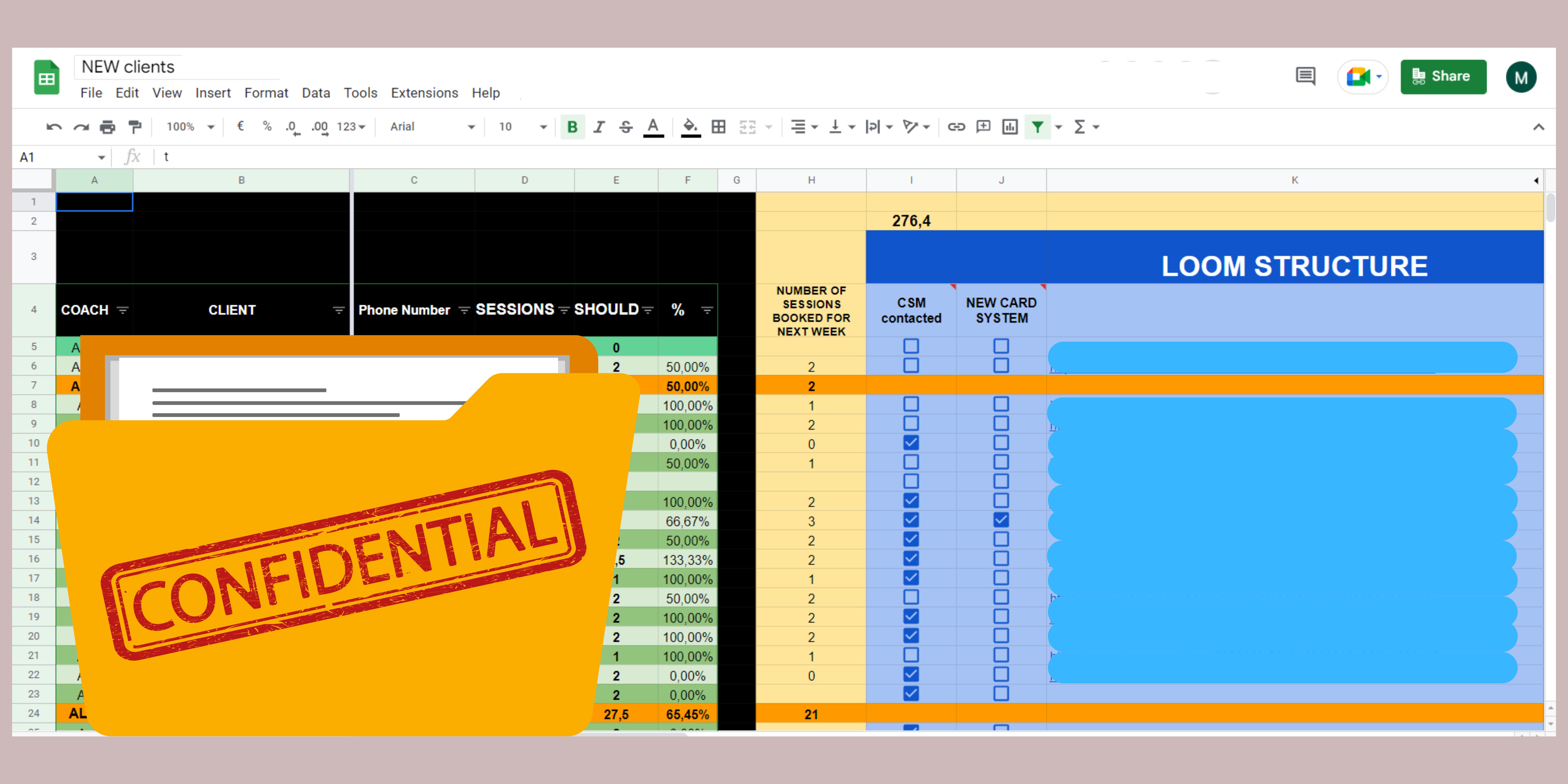Click the green Share button
Viewport: 1568px width, 784px height.
coord(1443,77)
